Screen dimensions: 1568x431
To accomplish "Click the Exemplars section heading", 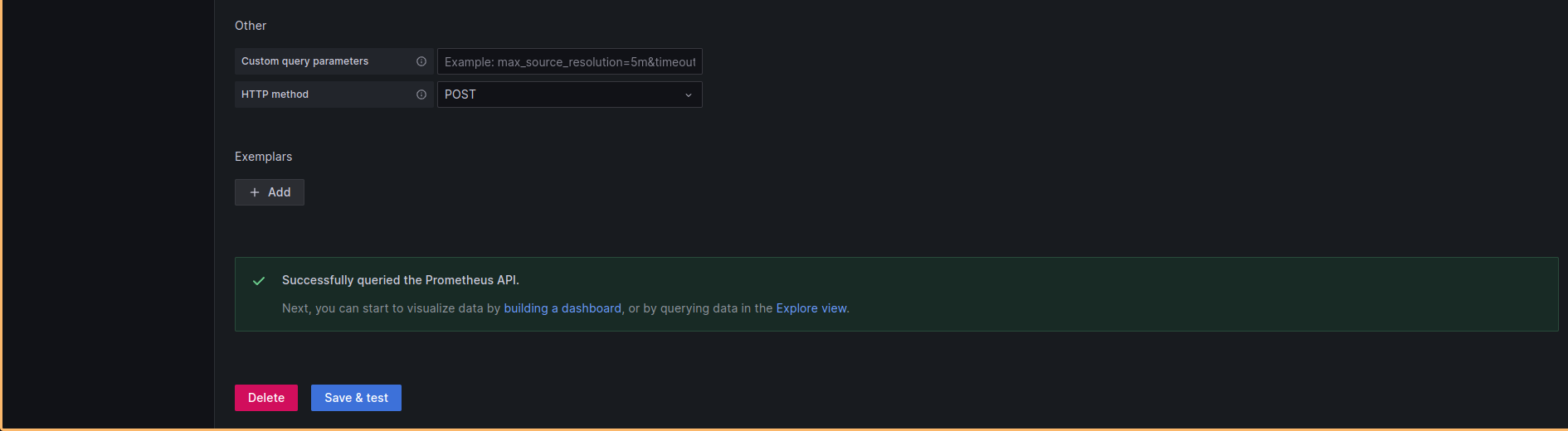I will pyautogui.click(x=263, y=157).
